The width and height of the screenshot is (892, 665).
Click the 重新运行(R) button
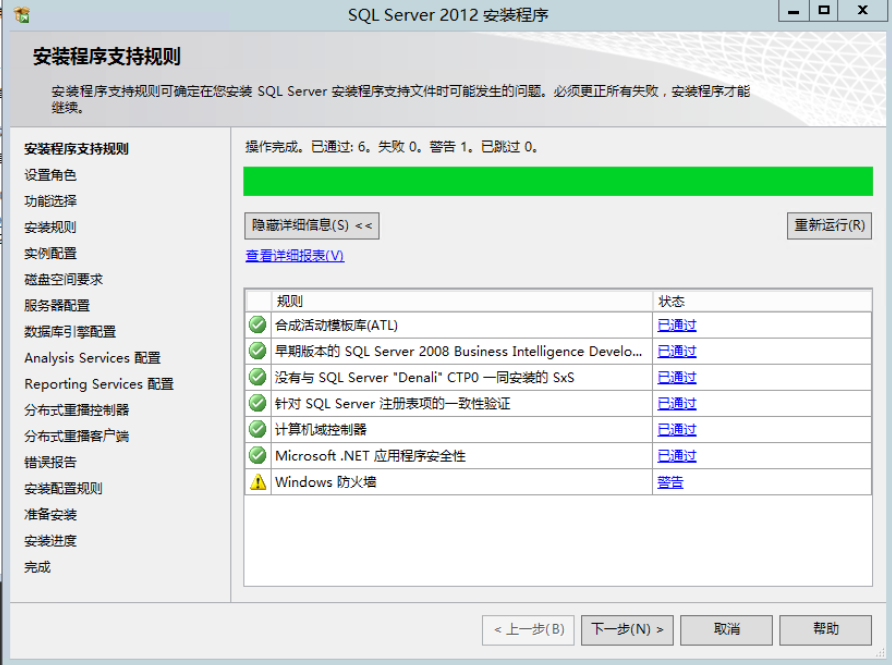829,226
